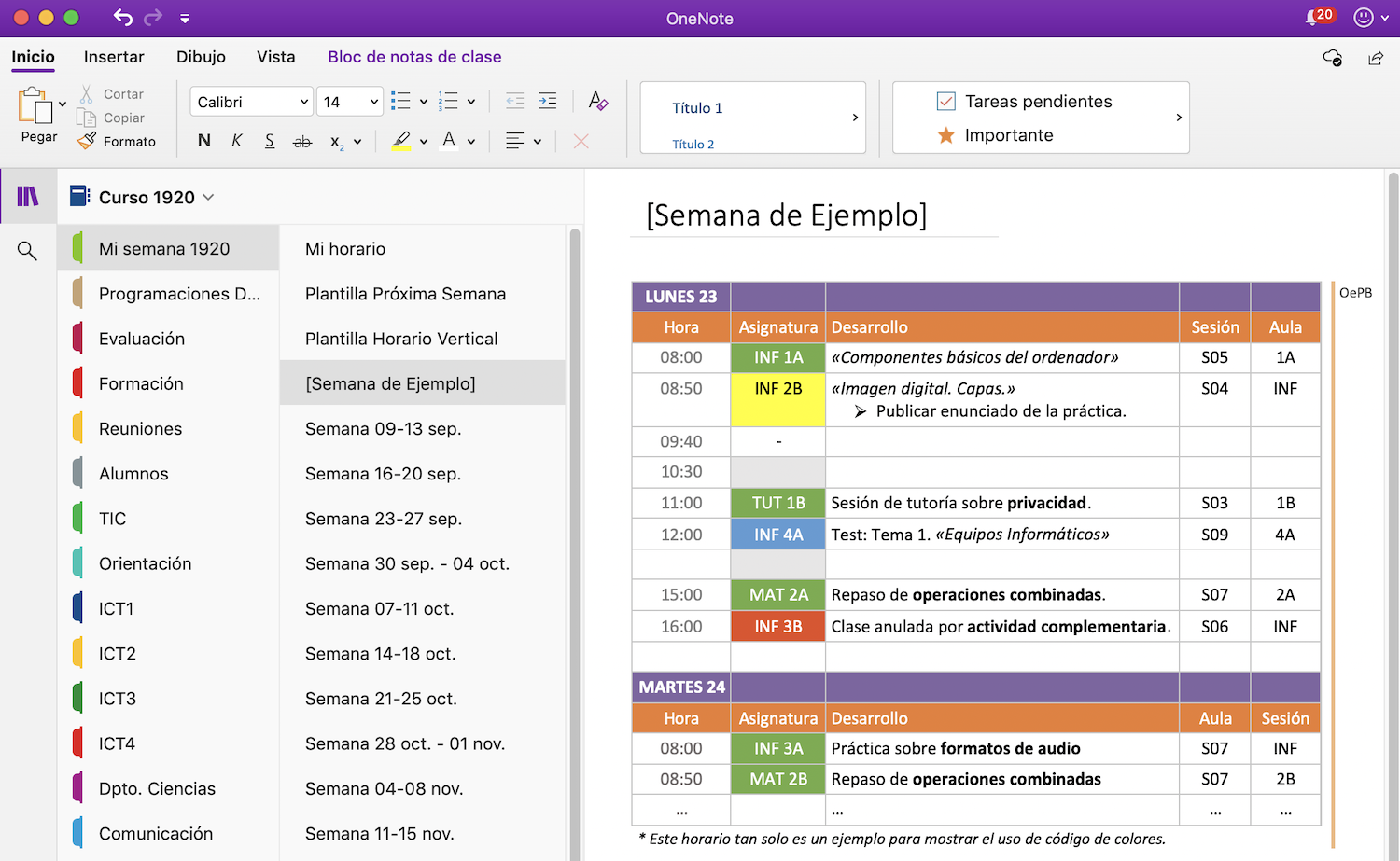
Task: Click the Copiar button
Action: point(111,118)
